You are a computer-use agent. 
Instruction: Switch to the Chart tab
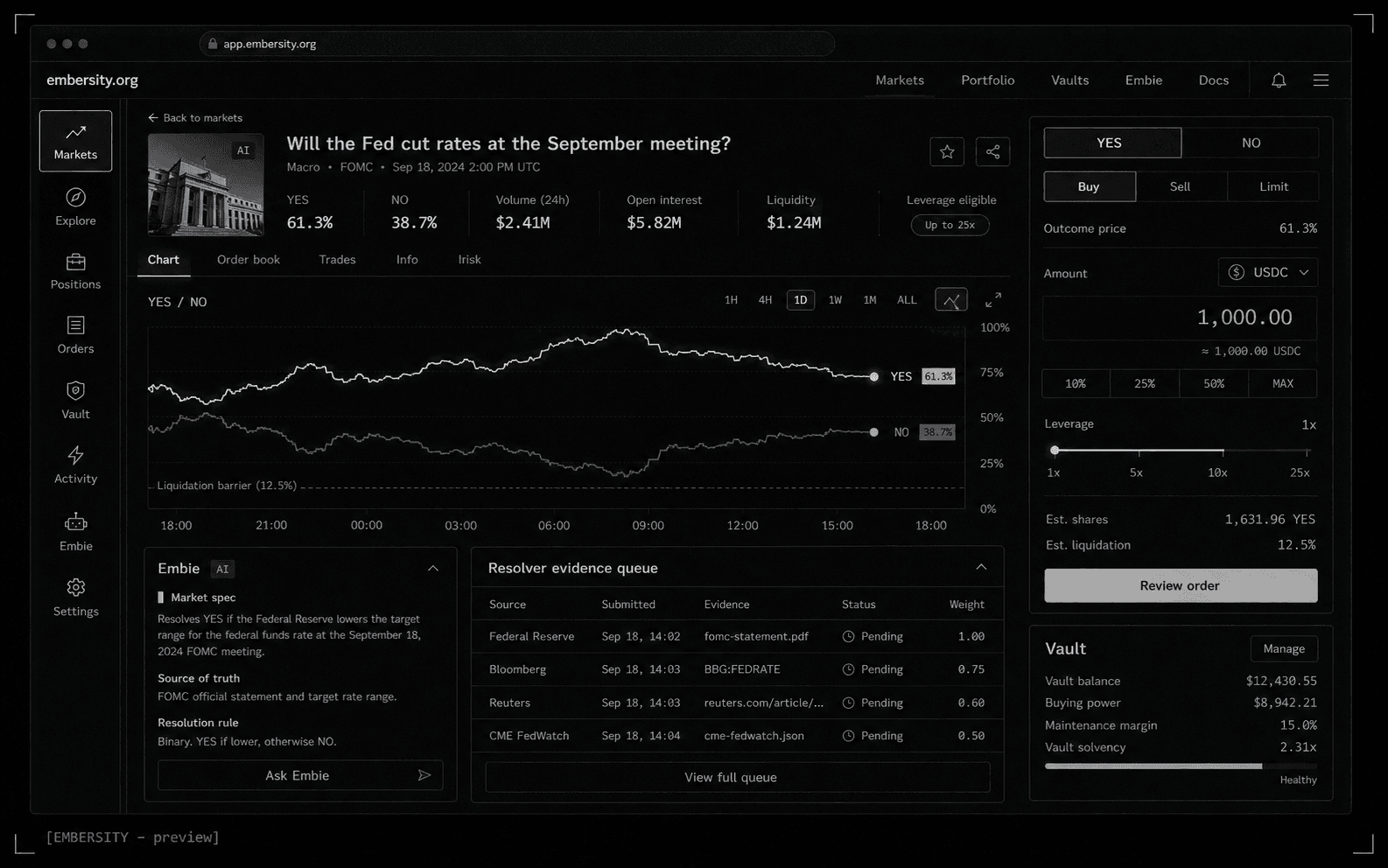pyautogui.click(x=164, y=260)
